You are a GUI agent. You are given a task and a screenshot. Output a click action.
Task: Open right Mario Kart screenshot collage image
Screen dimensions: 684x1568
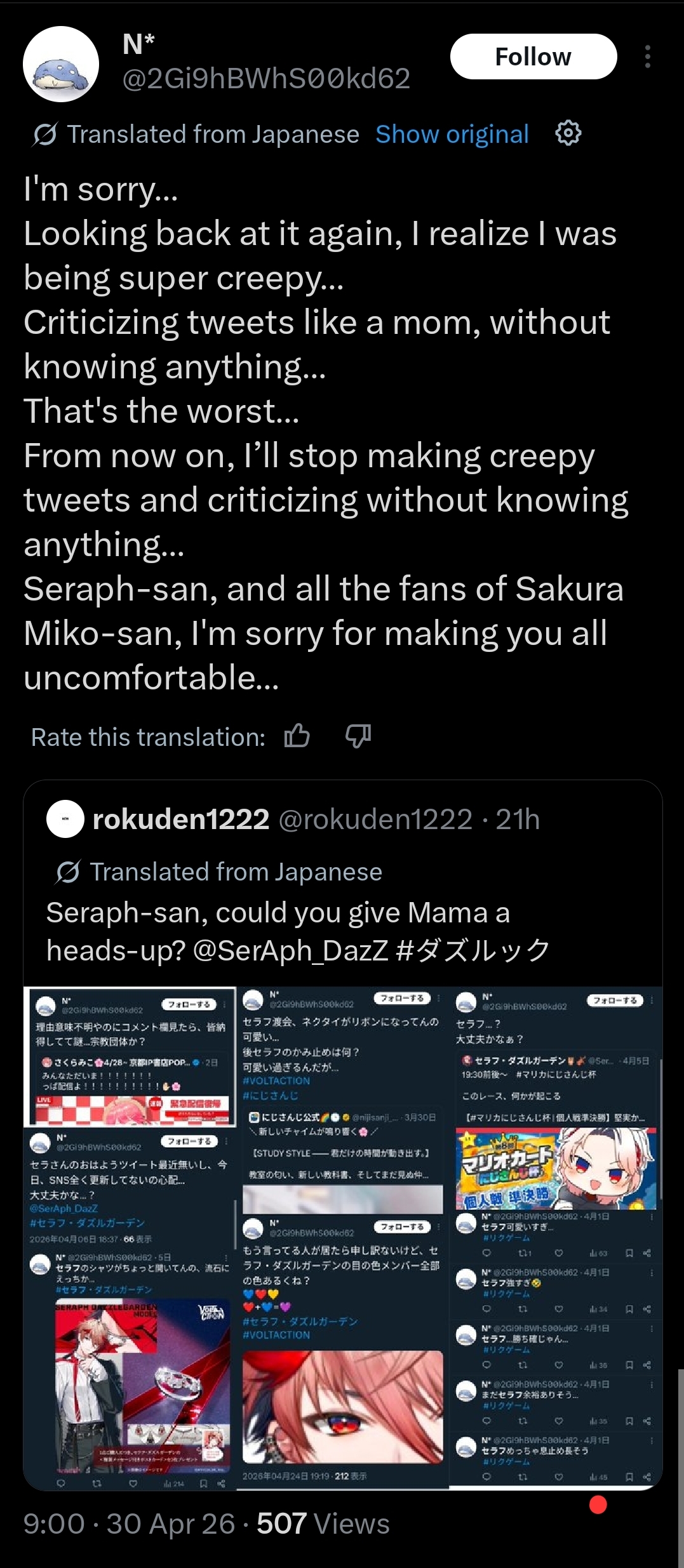(556, 1238)
